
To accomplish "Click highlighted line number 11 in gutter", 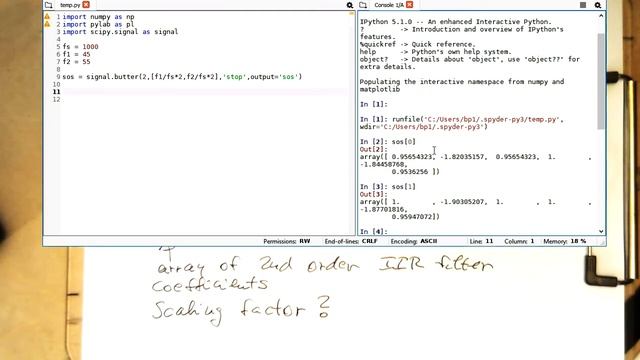I will pos(56,92).
